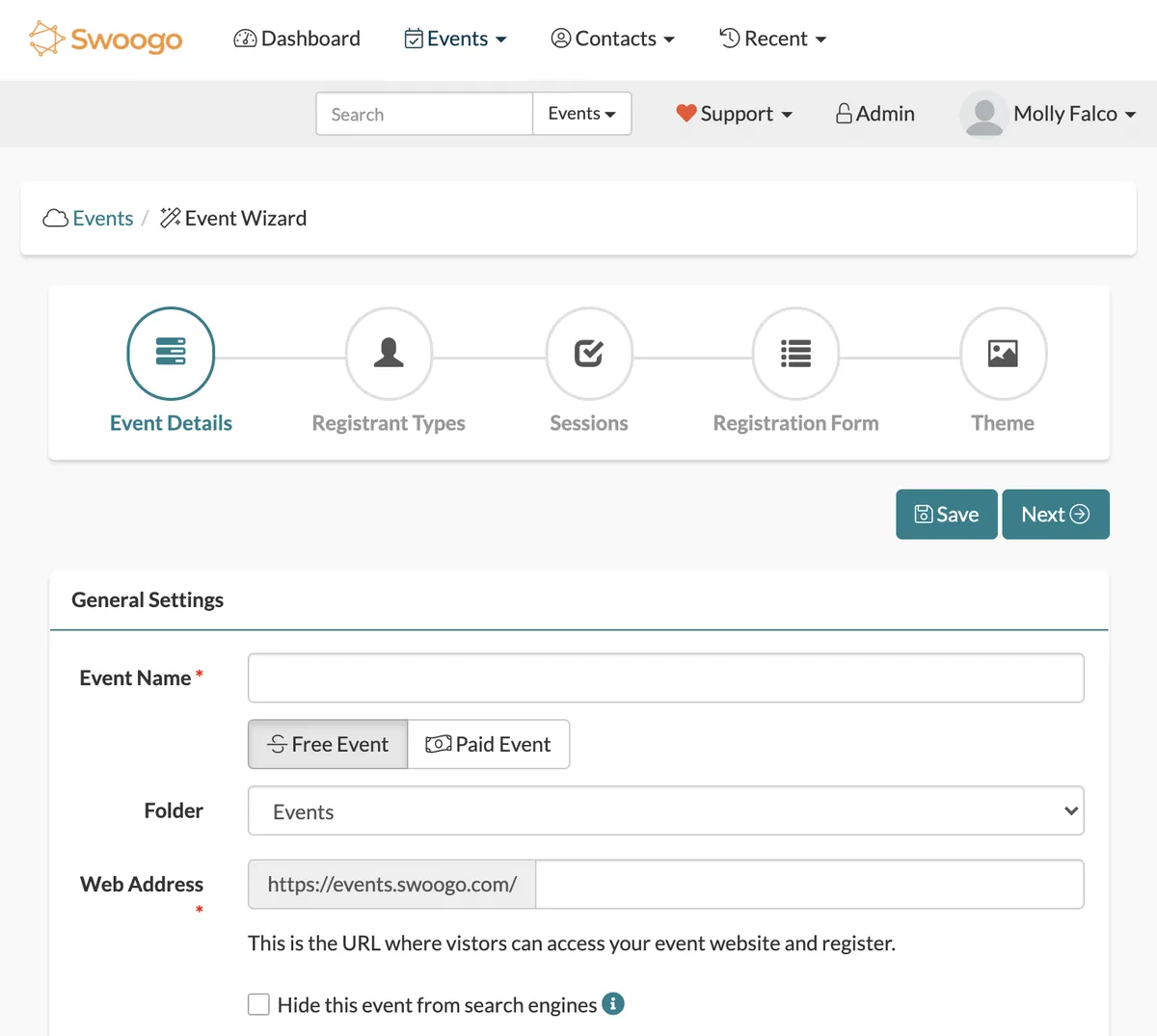
Task: Open the Support dropdown menu
Action: [x=735, y=114]
